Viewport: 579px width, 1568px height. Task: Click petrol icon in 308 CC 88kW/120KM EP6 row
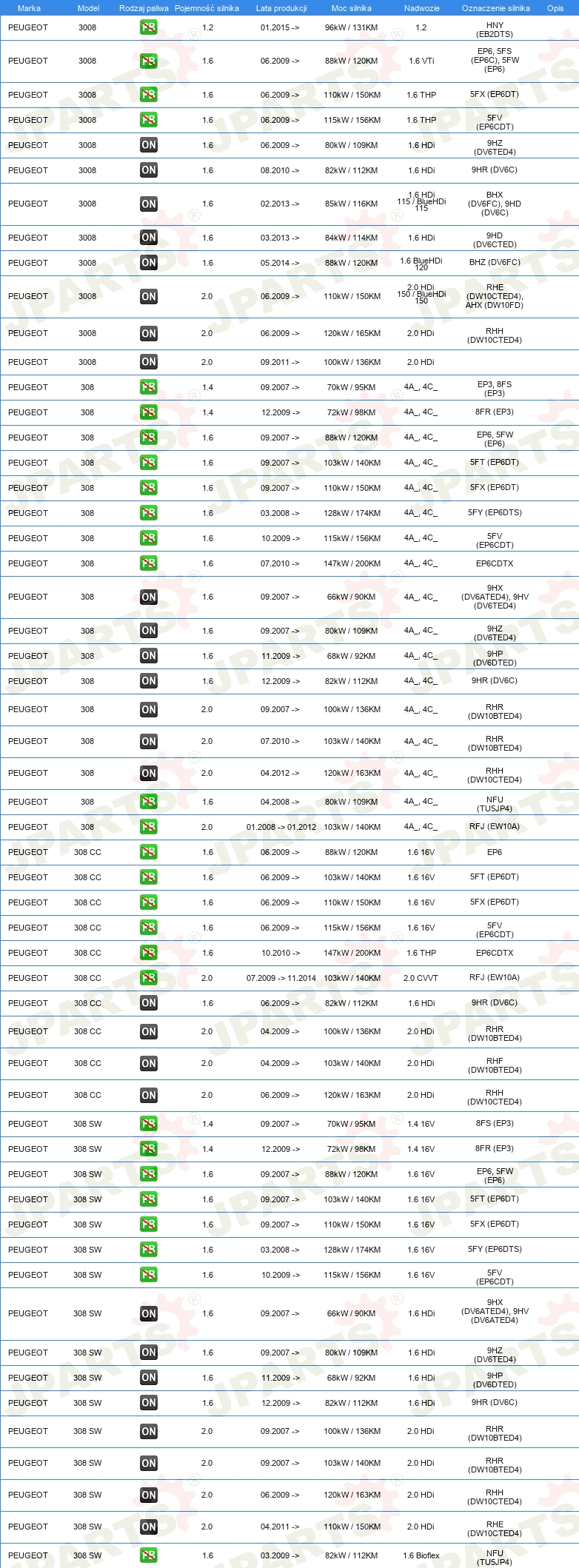[148, 852]
